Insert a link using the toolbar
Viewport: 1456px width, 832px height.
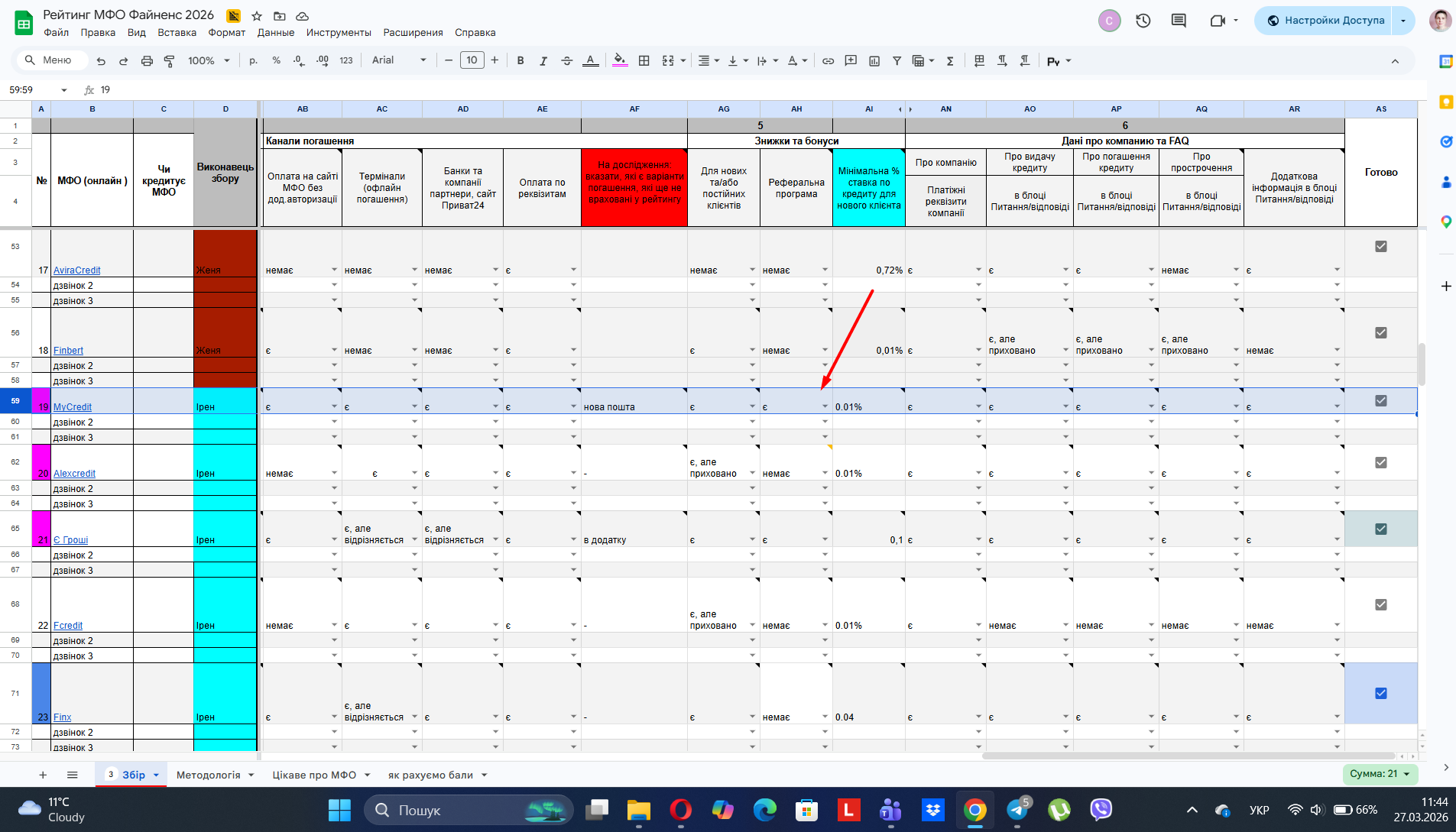(828, 60)
